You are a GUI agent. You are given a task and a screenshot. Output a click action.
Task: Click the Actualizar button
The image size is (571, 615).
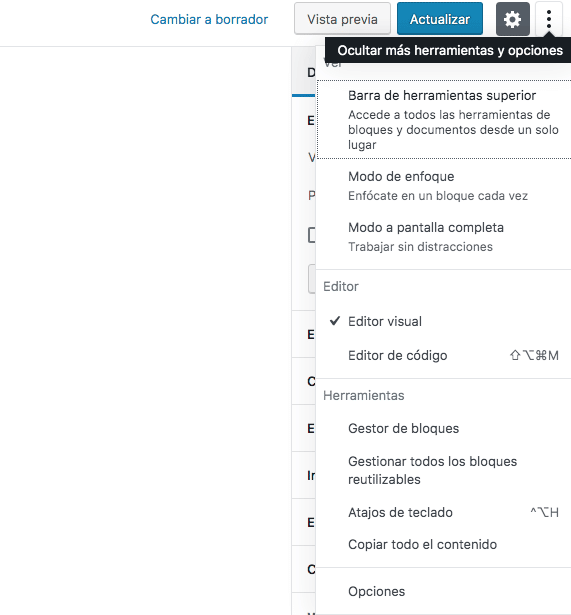point(440,19)
